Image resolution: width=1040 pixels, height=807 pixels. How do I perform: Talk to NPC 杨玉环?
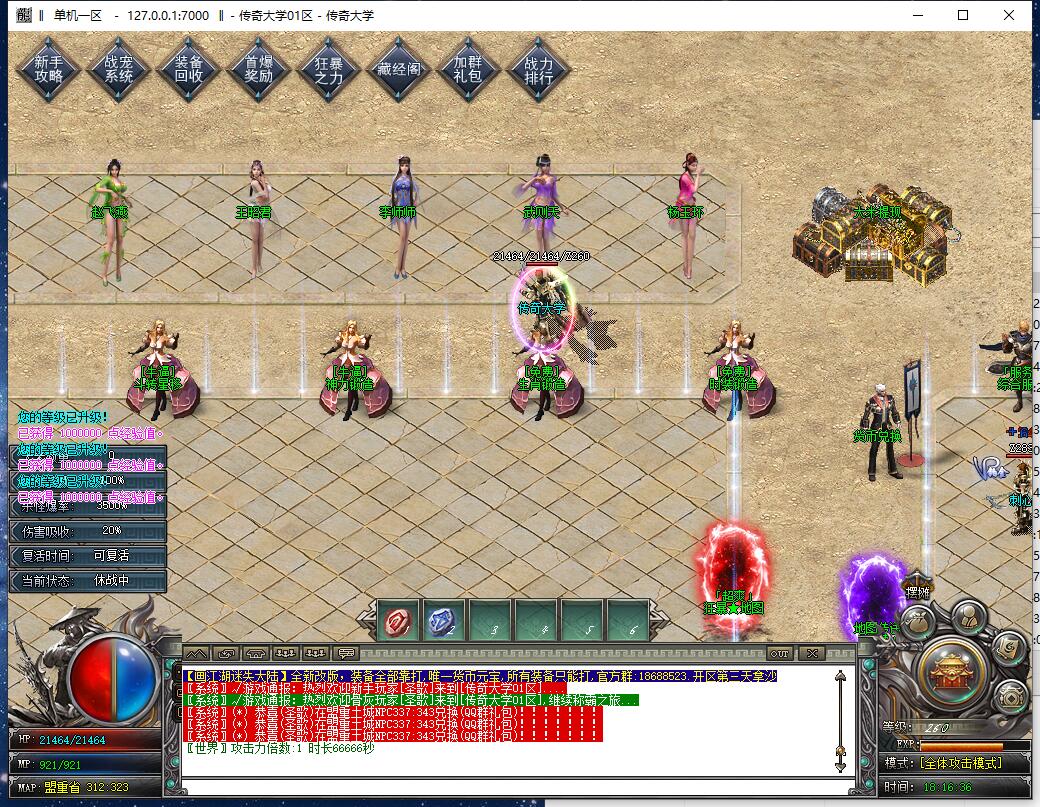click(688, 214)
